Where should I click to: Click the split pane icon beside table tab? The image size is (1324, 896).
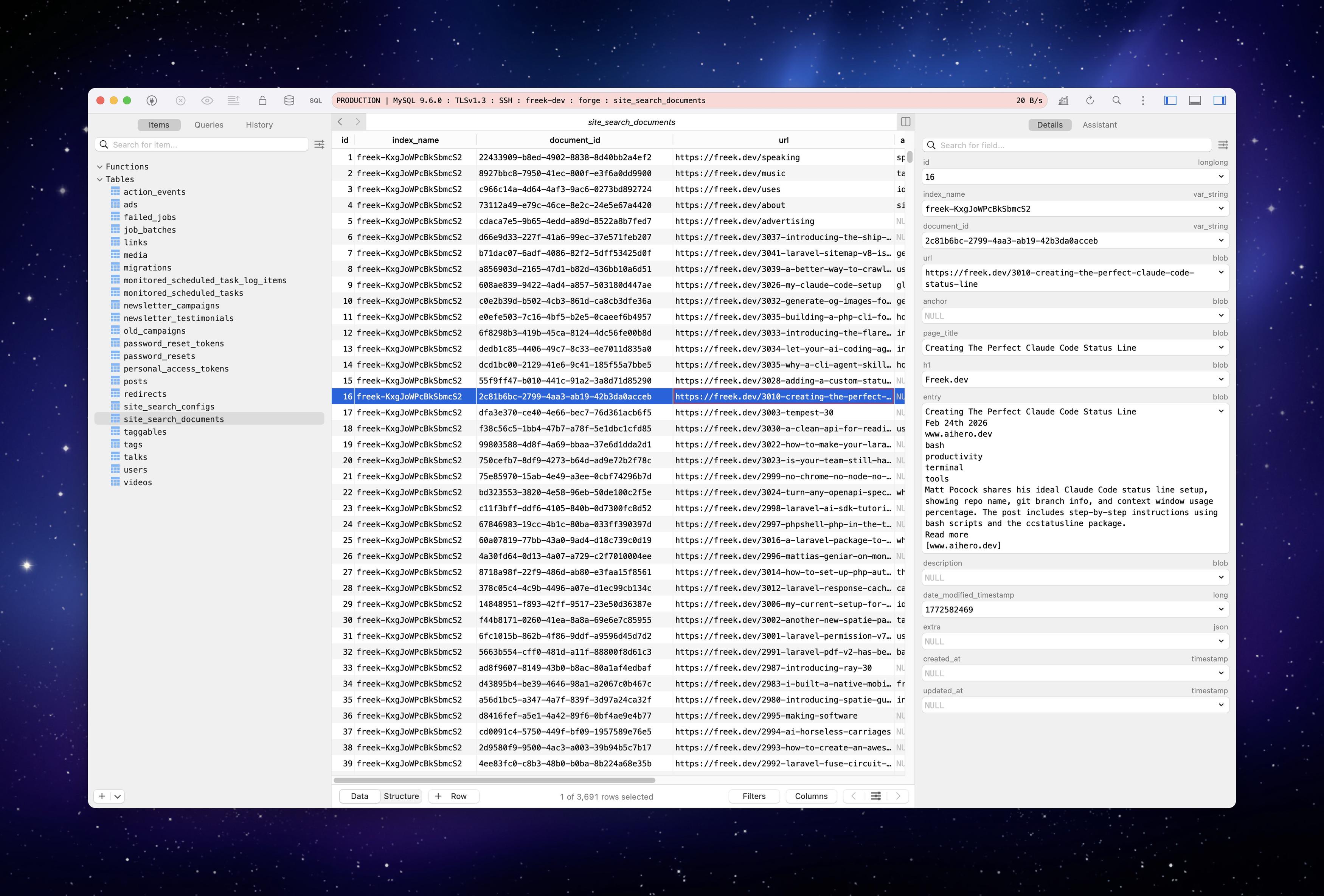(905, 121)
